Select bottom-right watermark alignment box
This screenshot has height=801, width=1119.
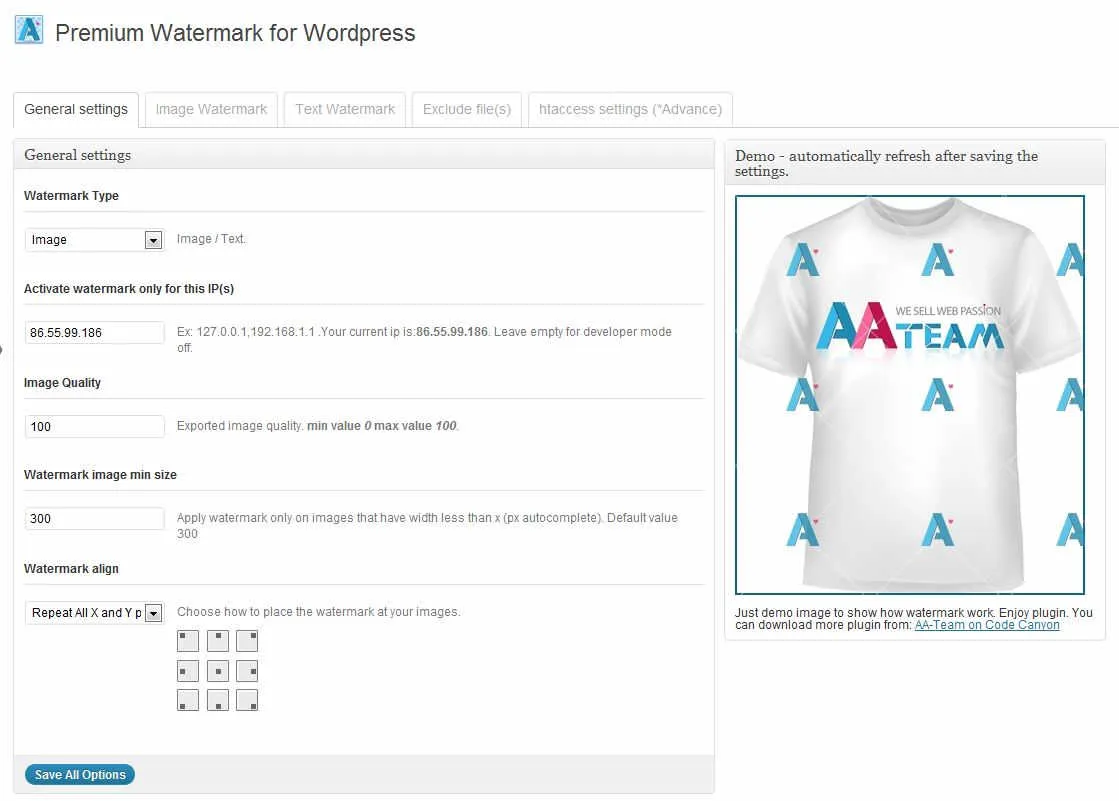click(247, 700)
